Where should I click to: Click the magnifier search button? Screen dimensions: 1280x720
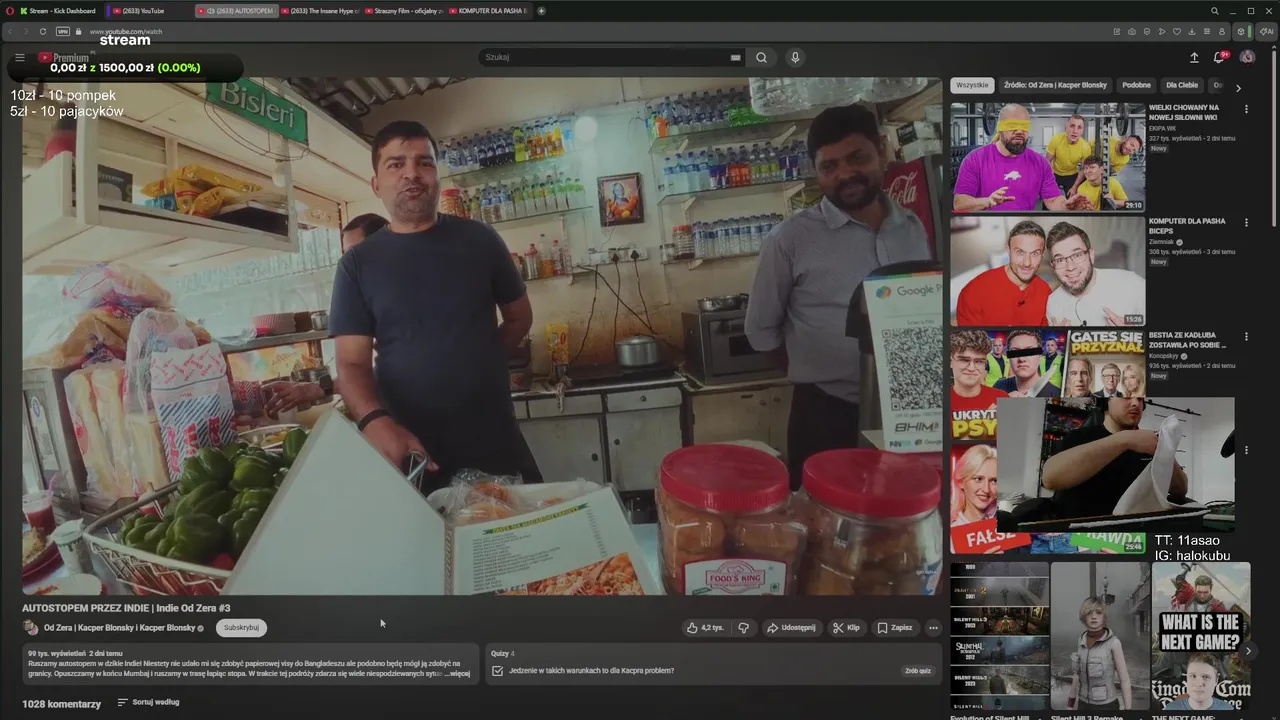[x=762, y=58]
